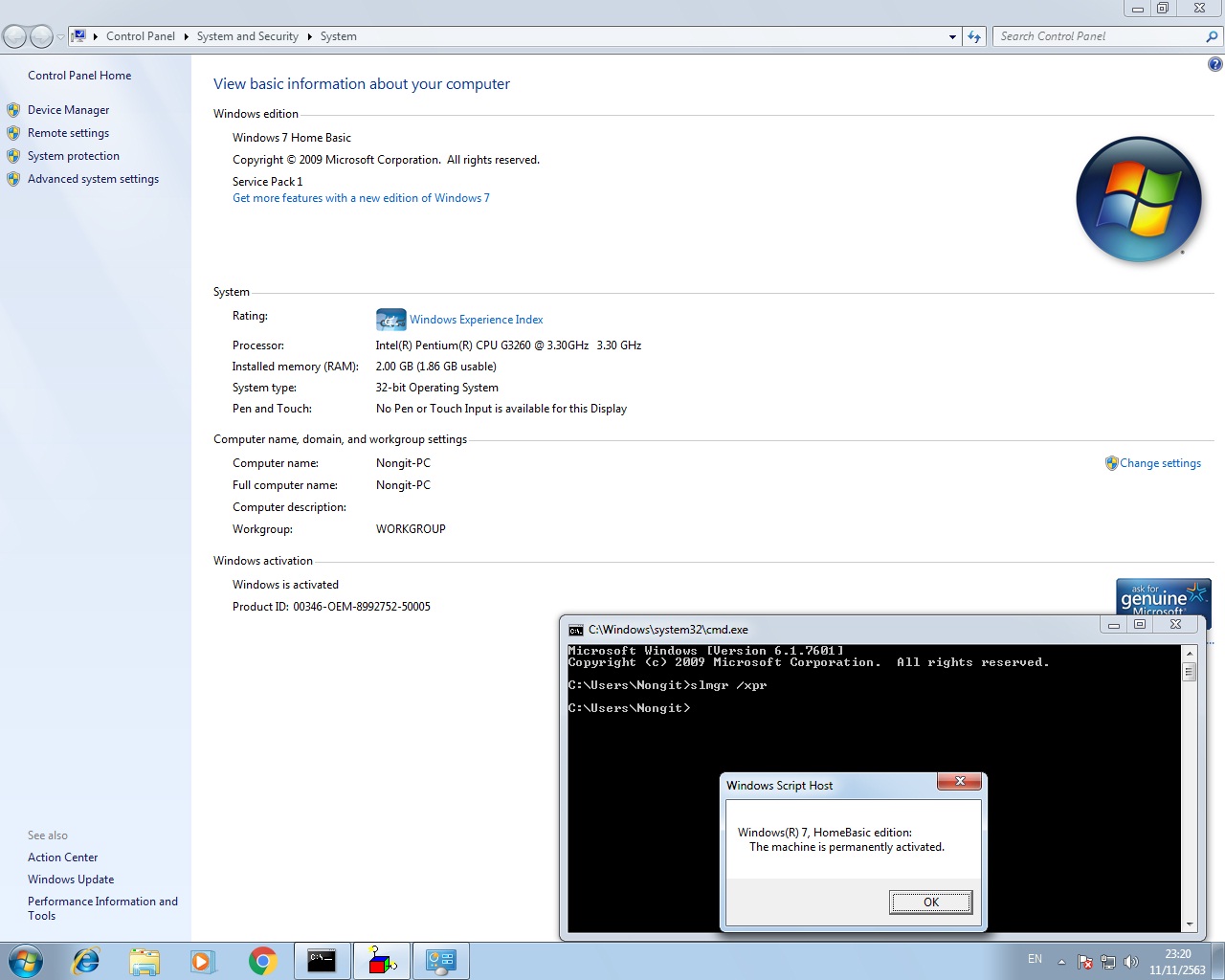Open Windows Update under See also

point(71,880)
